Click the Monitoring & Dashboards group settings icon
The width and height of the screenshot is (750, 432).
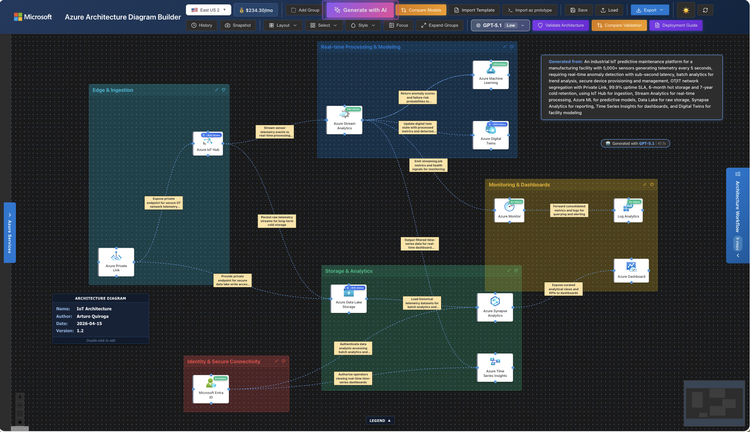[x=651, y=184]
